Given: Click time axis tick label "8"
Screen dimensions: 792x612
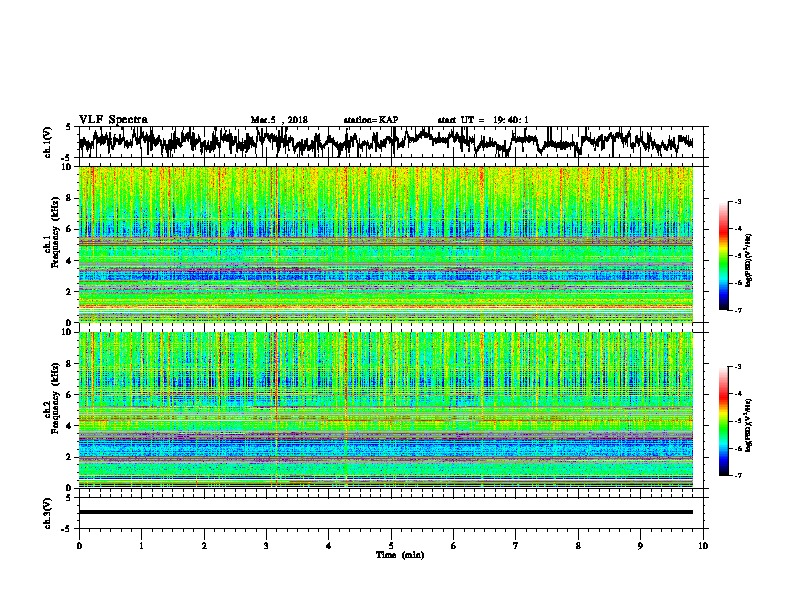Looking at the screenshot, I should click(x=578, y=546).
